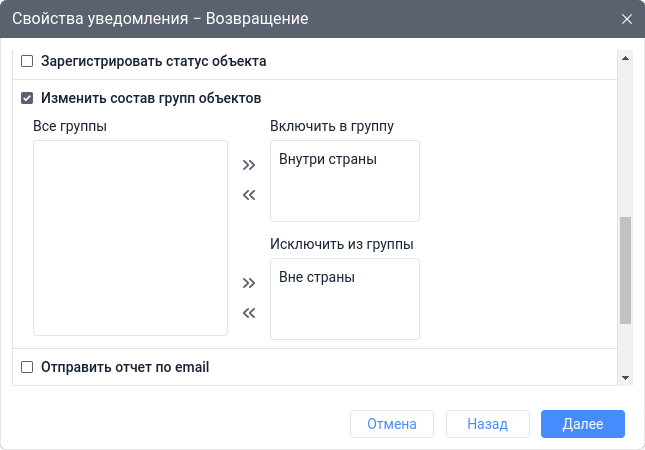
Task: Click remove arrow next to Исключить из группы
Action: pos(249,313)
